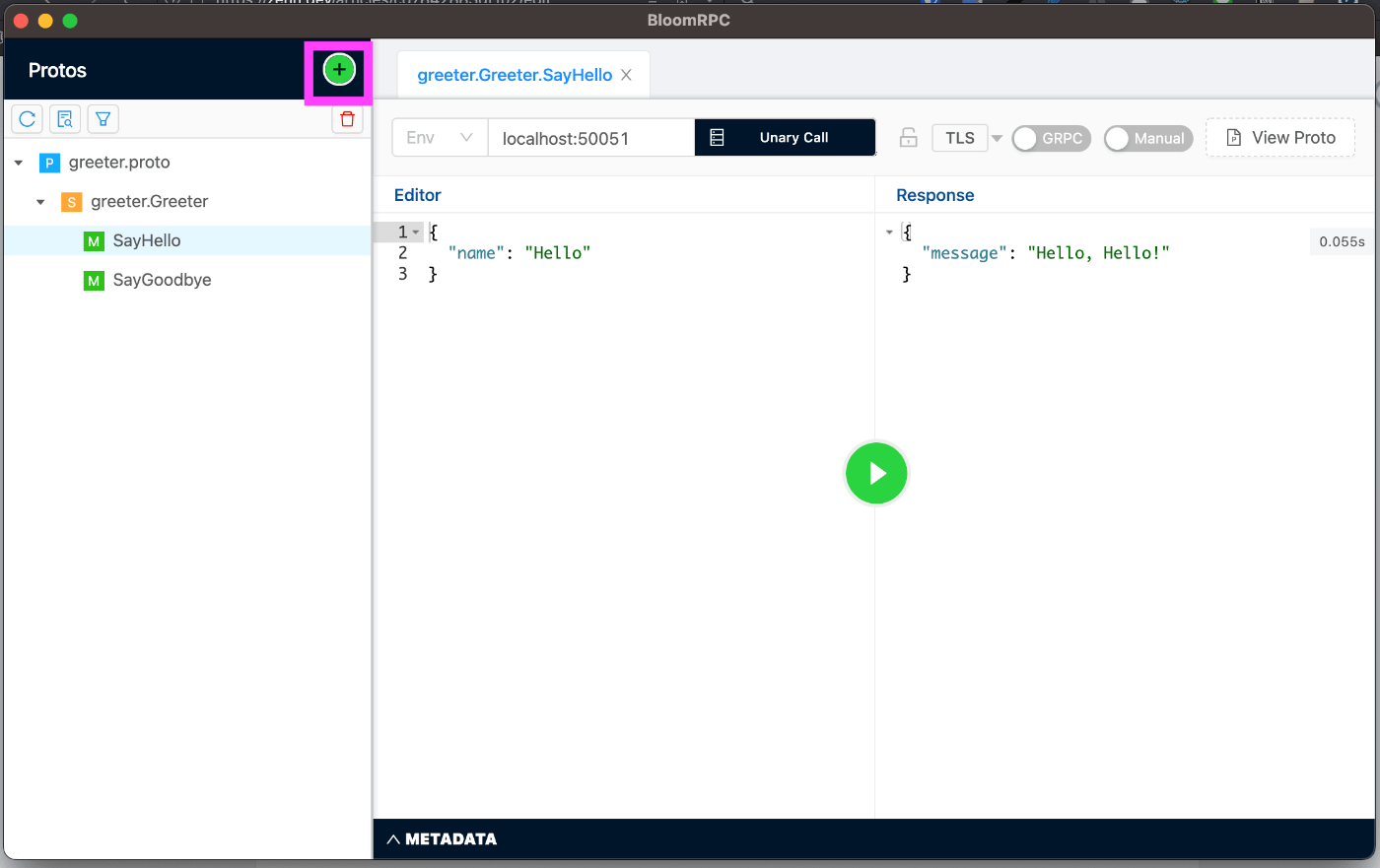Toggle the Manual switch

coord(1148,138)
